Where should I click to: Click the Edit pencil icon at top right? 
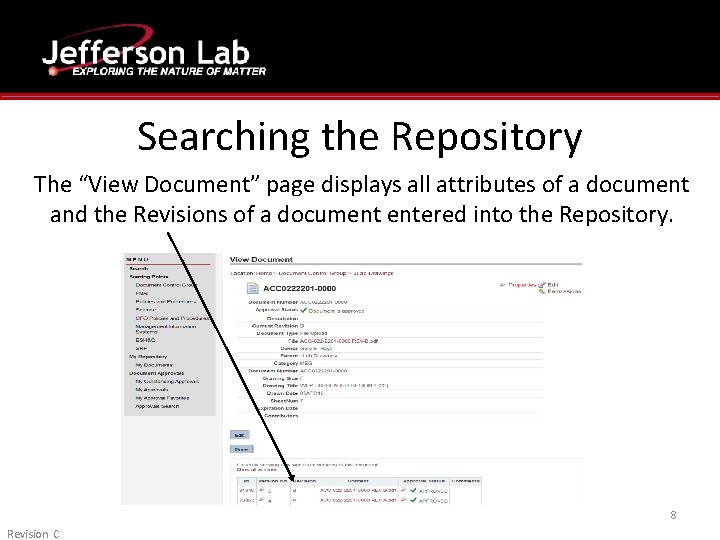tap(542, 285)
